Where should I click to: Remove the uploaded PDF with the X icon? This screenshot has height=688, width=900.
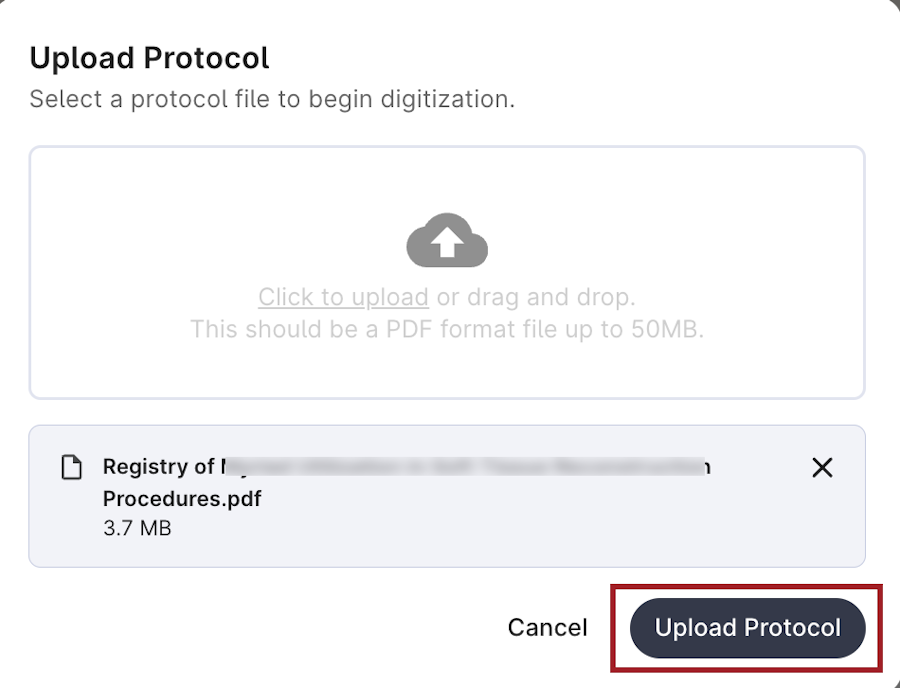(822, 468)
